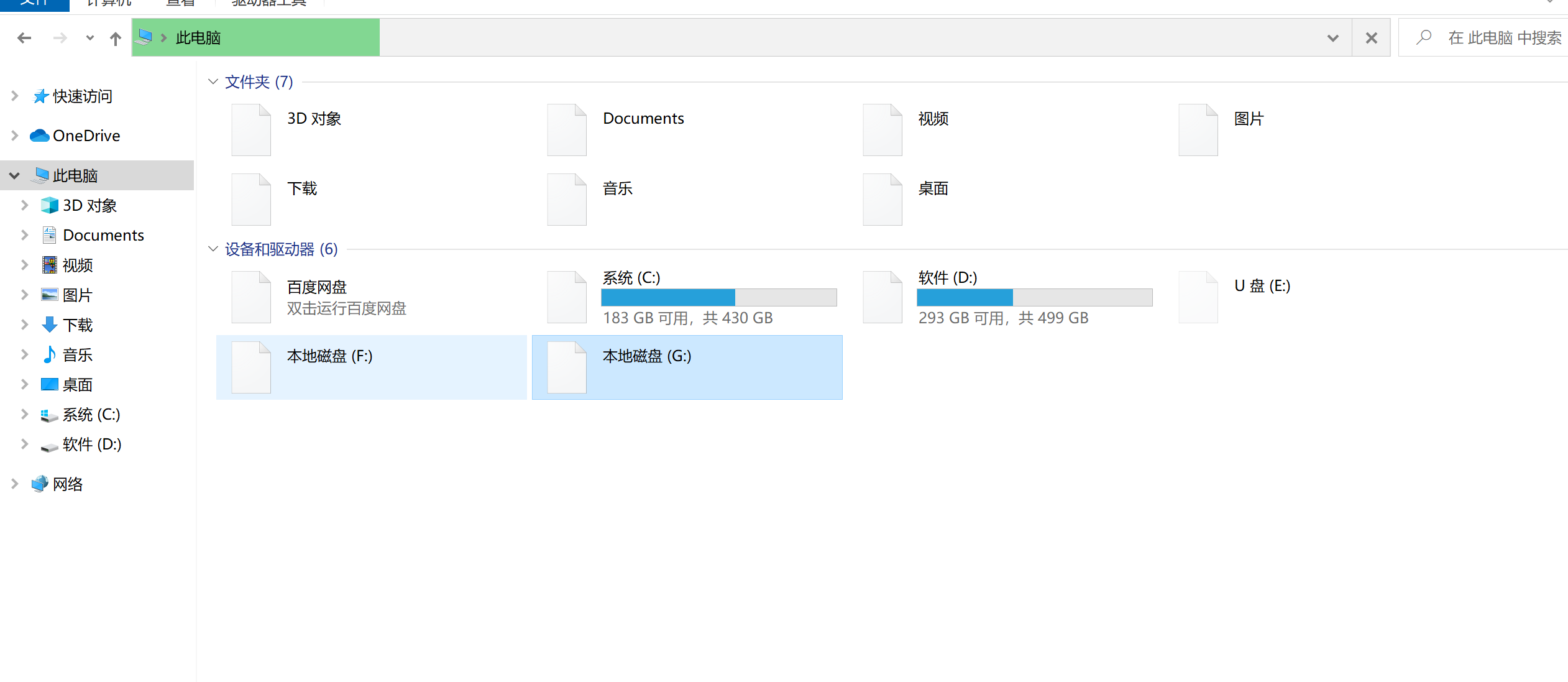Click 系统 (C:) capacity usage bar

[x=719, y=297]
